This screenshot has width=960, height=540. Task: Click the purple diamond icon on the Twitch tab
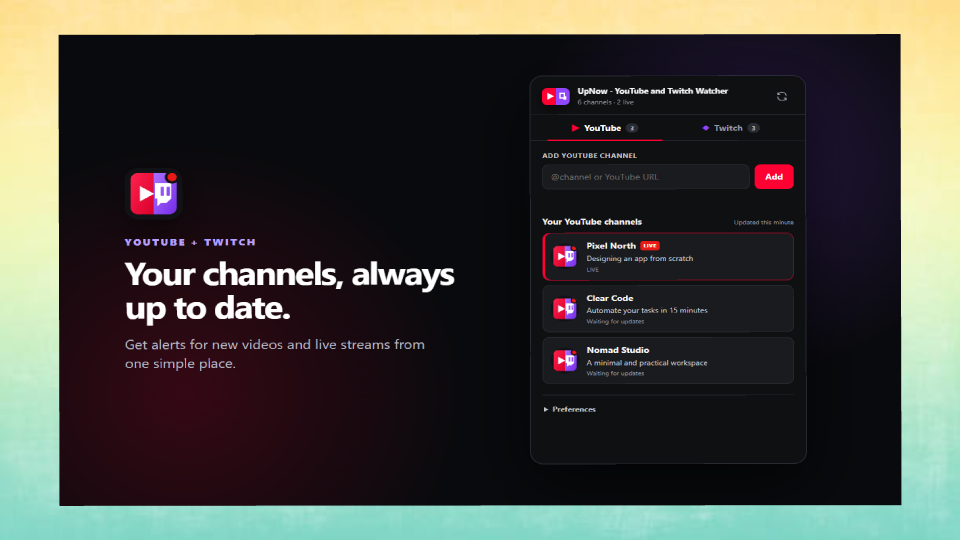pyautogui.click(x=705, y=128)
